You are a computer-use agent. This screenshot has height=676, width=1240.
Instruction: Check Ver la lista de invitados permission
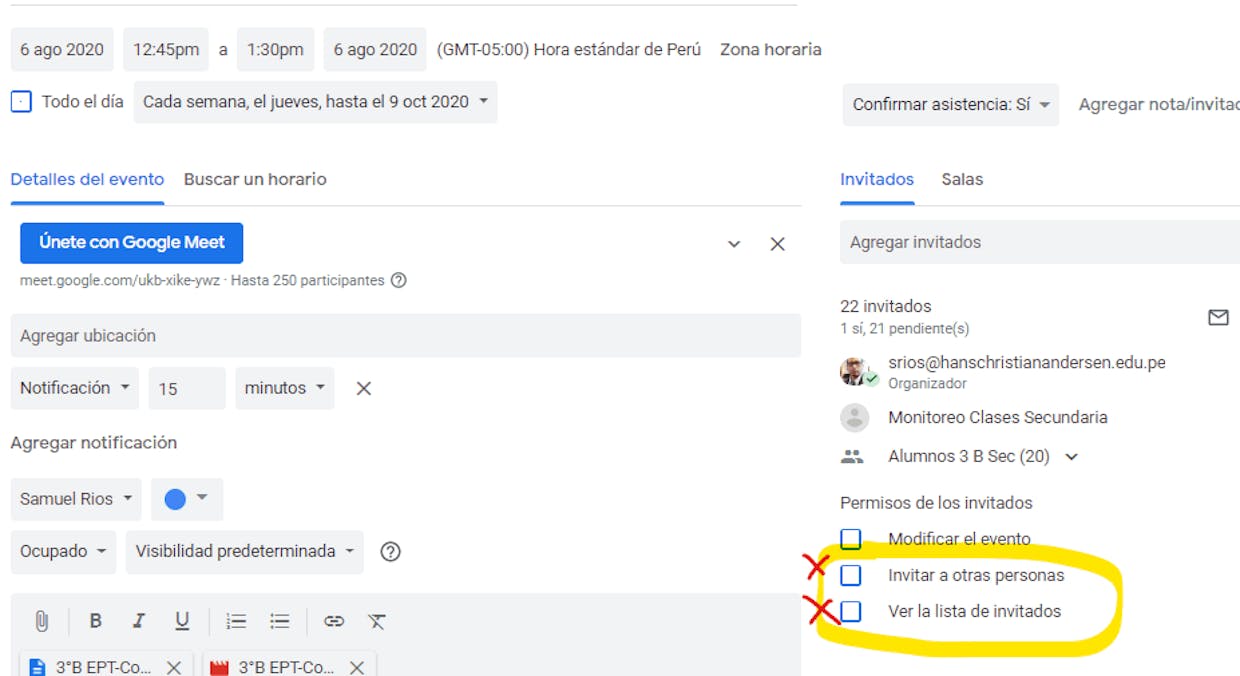(x=850, y=611)
